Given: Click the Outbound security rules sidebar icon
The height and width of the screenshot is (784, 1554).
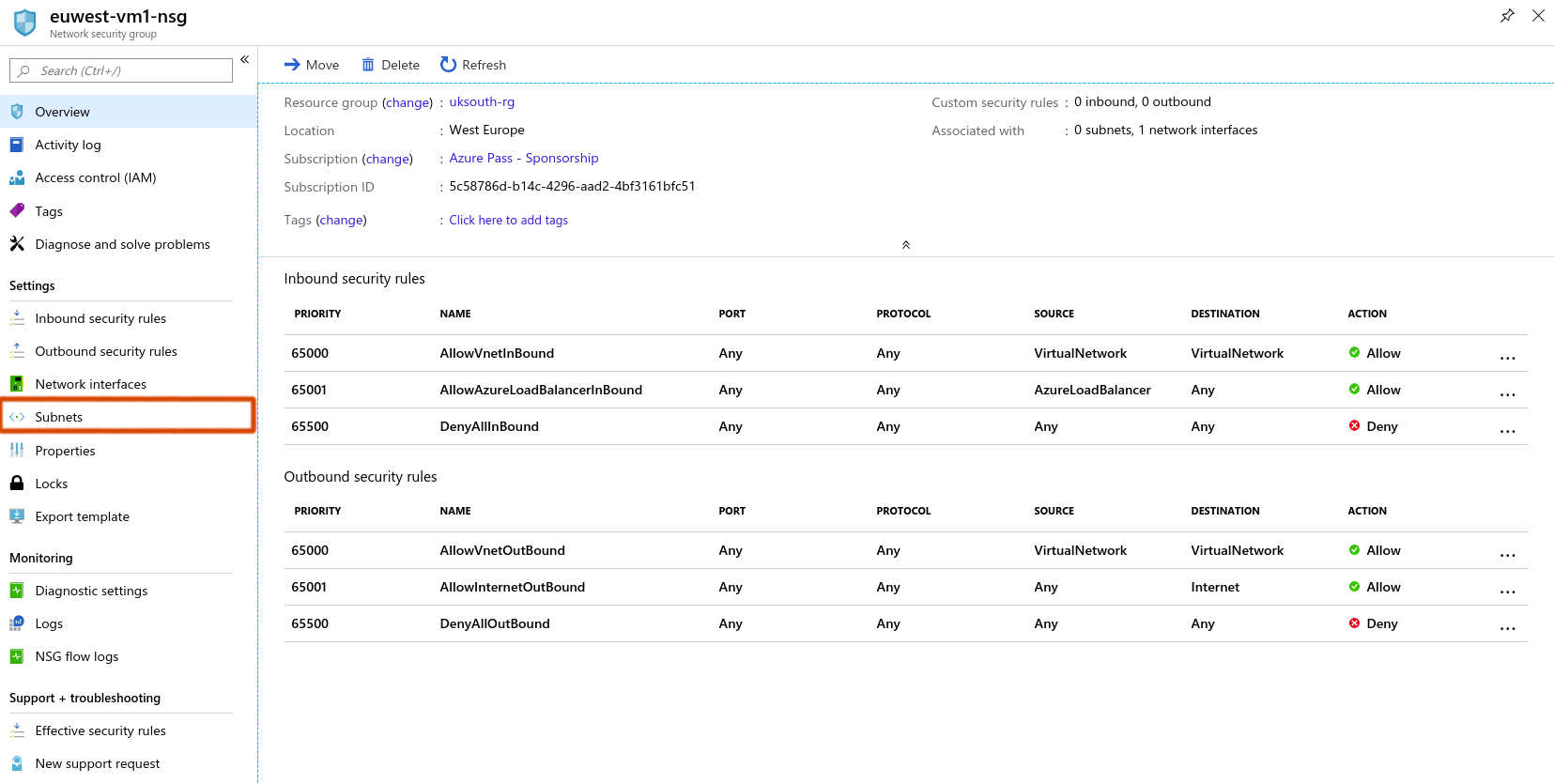Looking at the screenshot, I should (17, 351).
